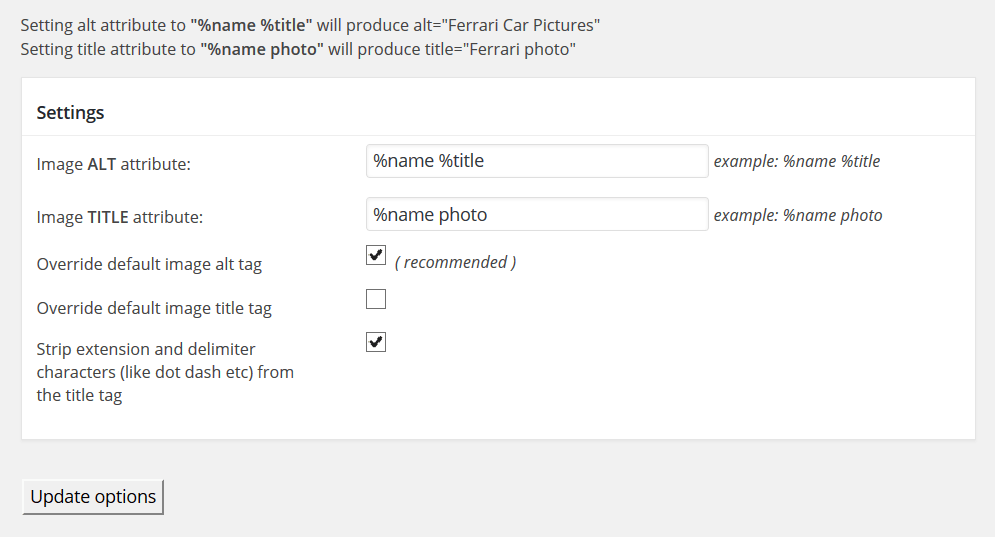Click 'Override default image alt tag' label

[149, 264]
